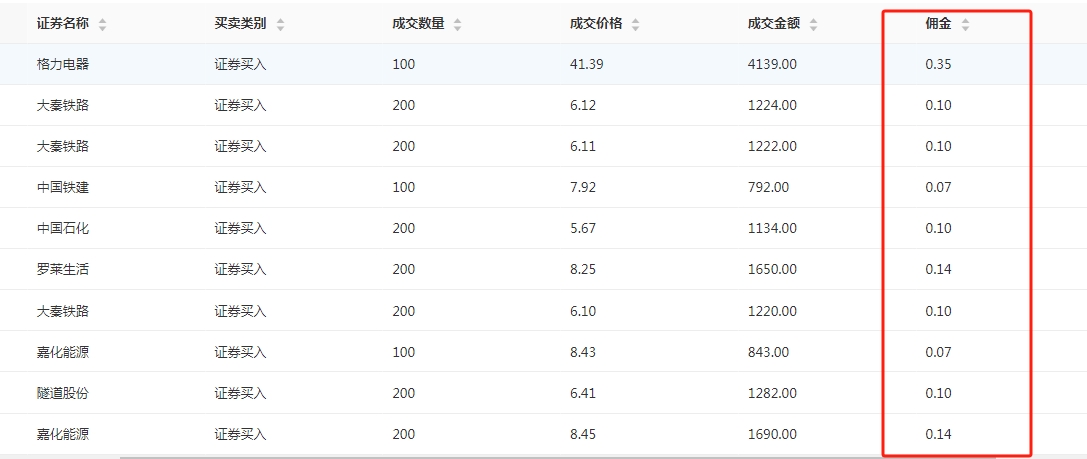Click the amount 1222.00 cell
Viewport: 1087px width, 459px height.
[x=772, y=146]
